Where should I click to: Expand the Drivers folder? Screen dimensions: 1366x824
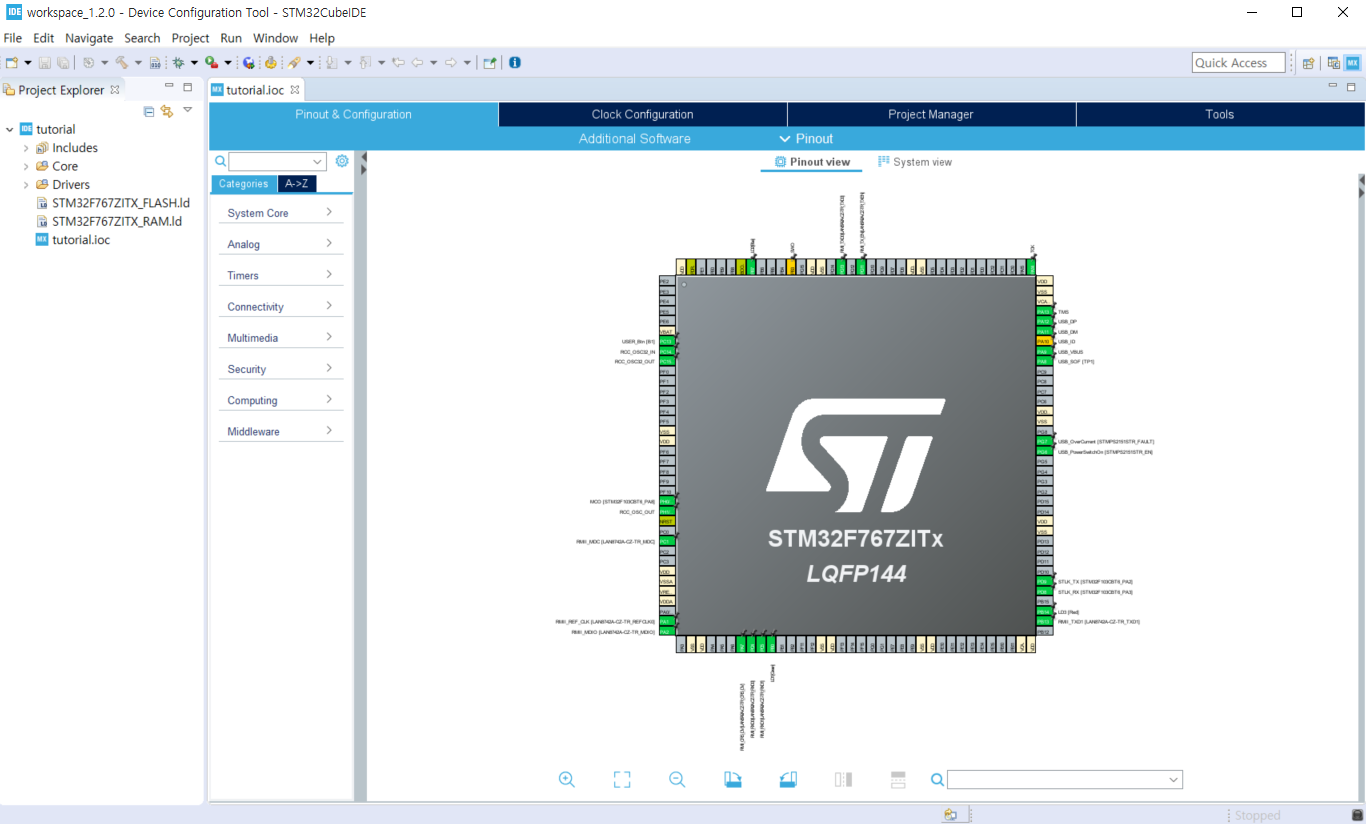coord(27,185)
